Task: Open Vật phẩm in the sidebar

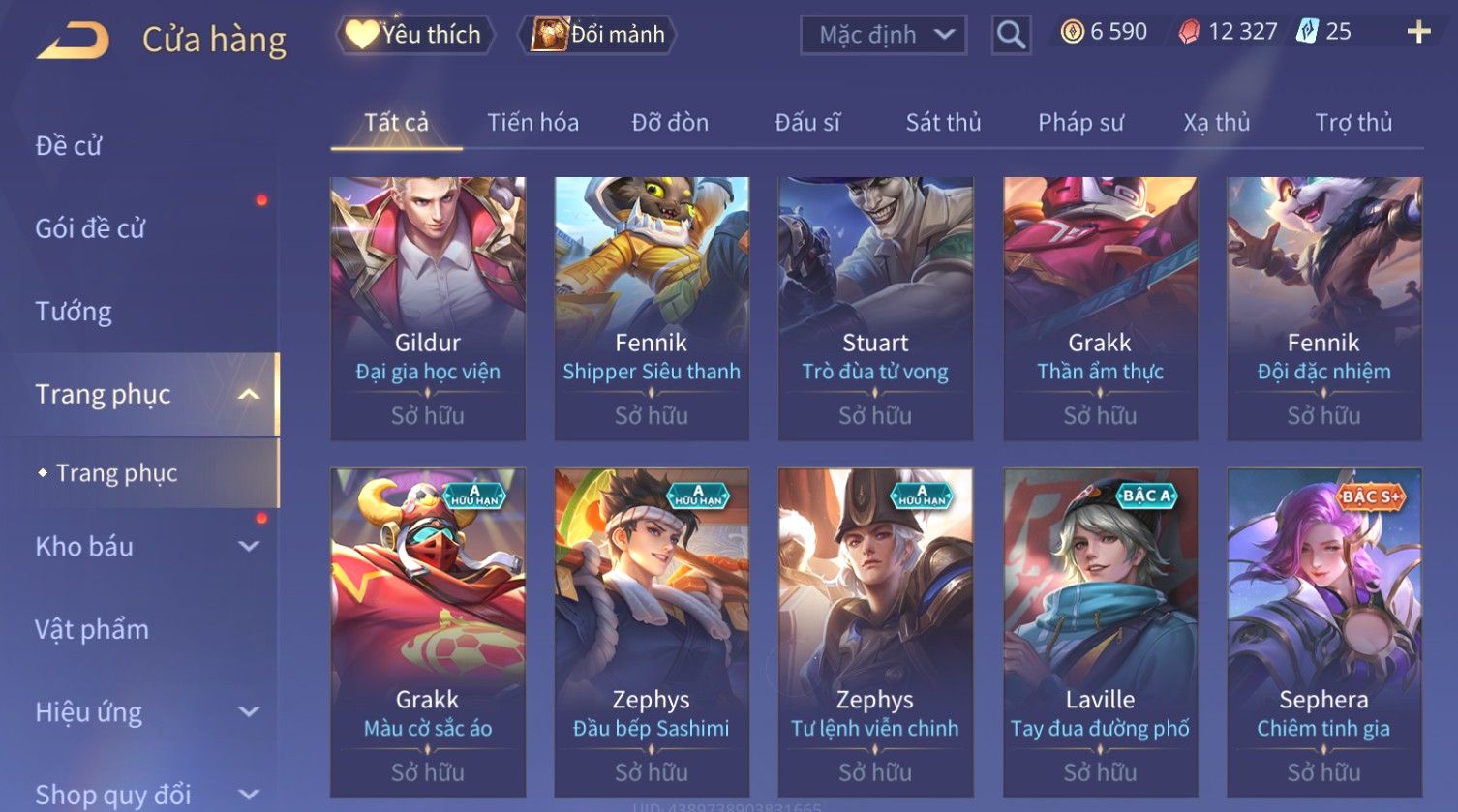Action: (x=92, y=629)
